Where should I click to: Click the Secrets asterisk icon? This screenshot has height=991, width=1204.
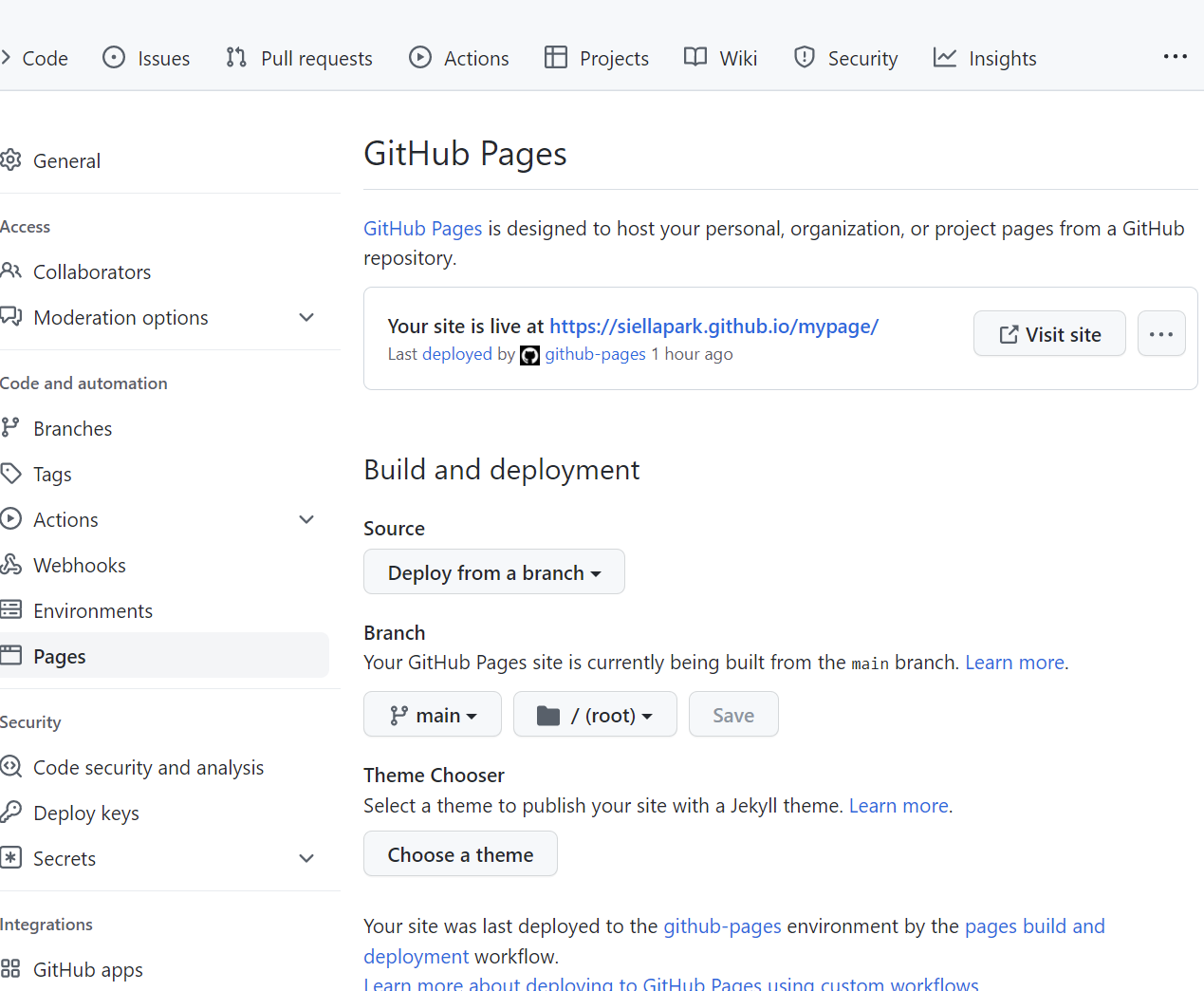10,857
